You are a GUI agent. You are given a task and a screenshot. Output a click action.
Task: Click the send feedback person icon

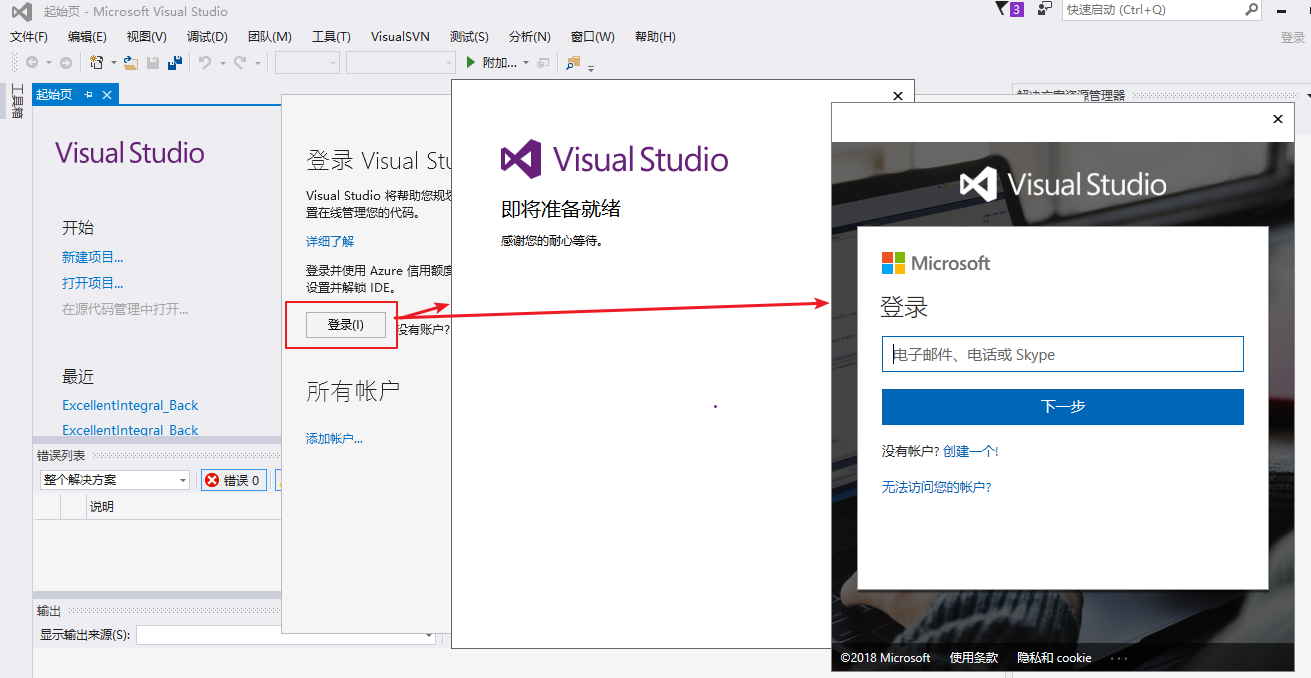coord(1045,9)
